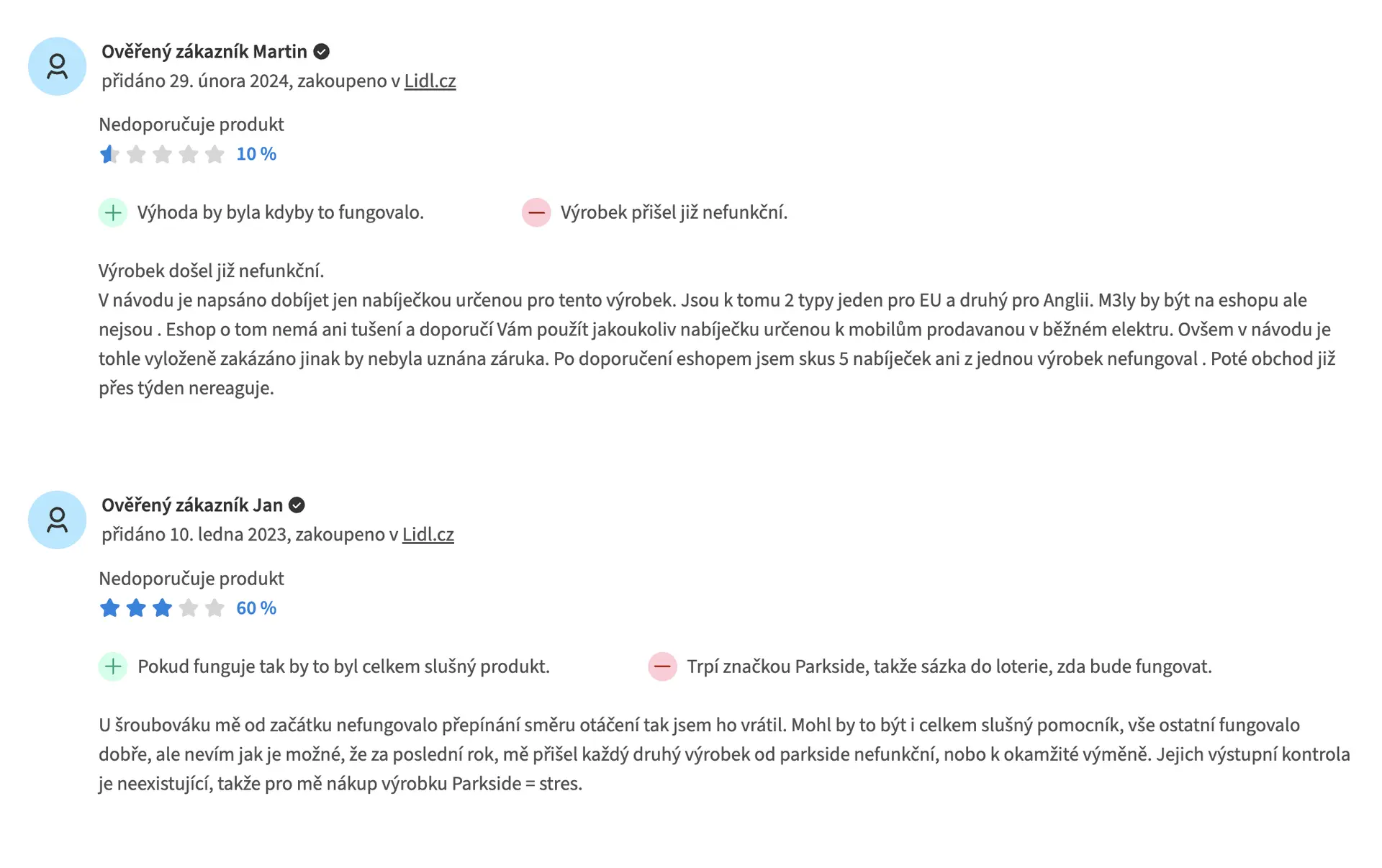Click Martin's star rating row
This screenshot has width=1382, height=868.
pos(162,154)
